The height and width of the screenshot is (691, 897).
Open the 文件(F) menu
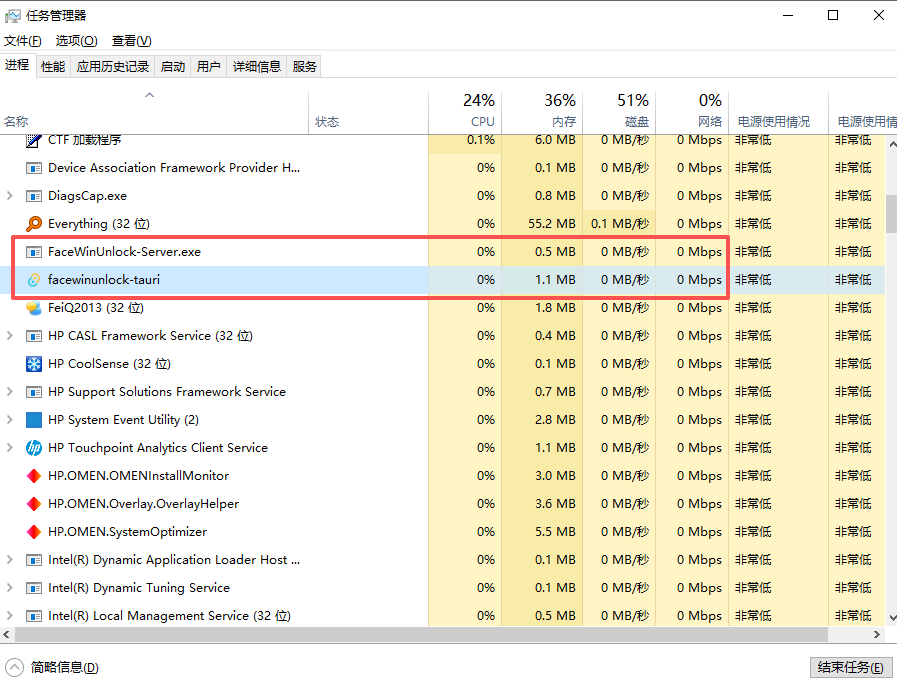point(22,41)
